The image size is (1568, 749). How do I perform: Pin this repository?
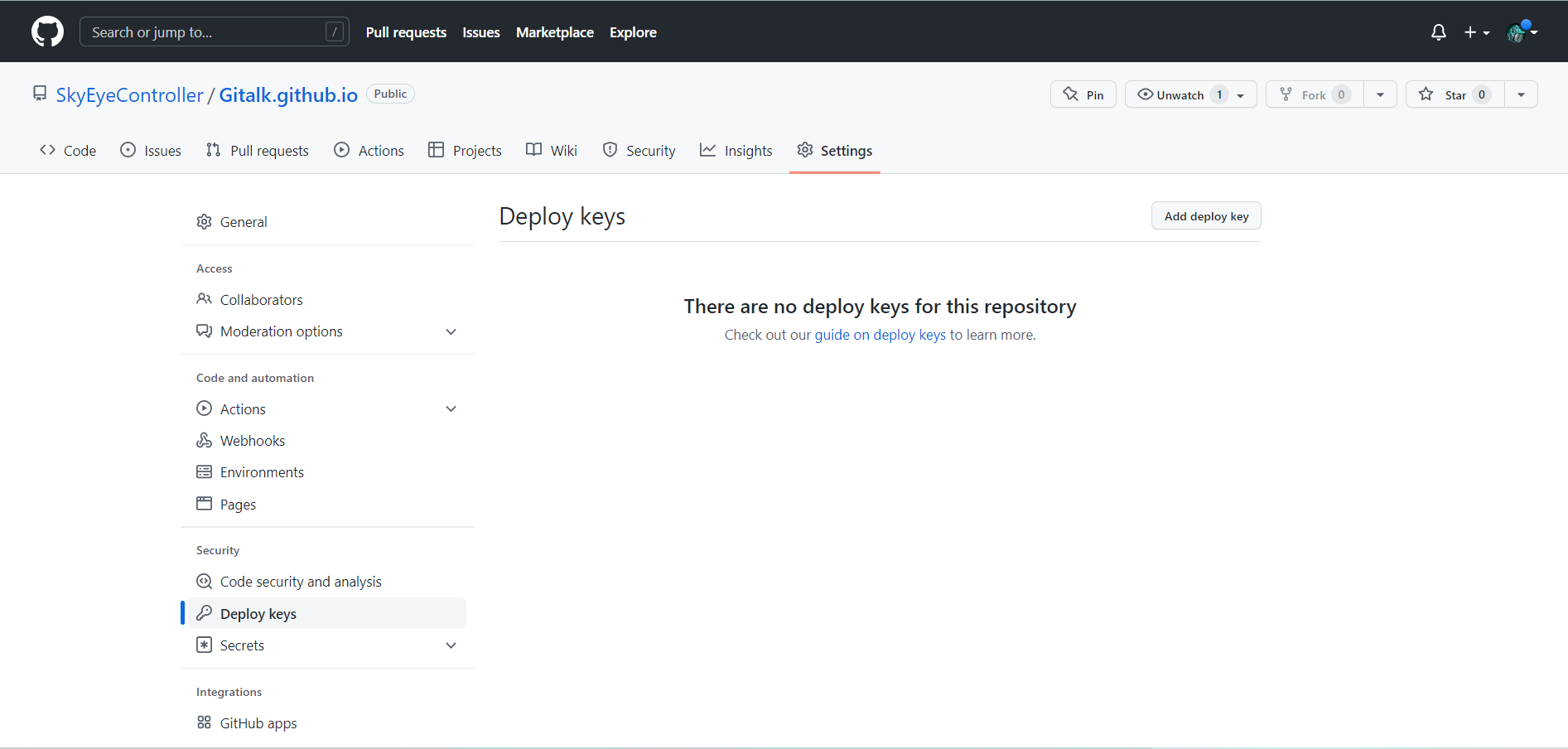tap(1083, 94)
